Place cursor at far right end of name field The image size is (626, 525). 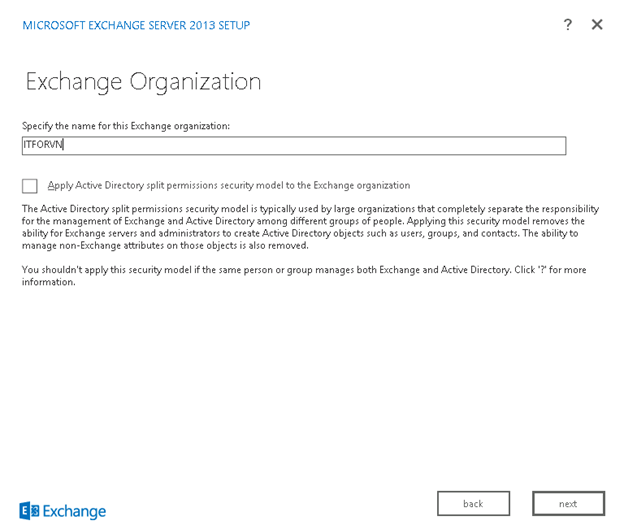click(x=560, y=146)
